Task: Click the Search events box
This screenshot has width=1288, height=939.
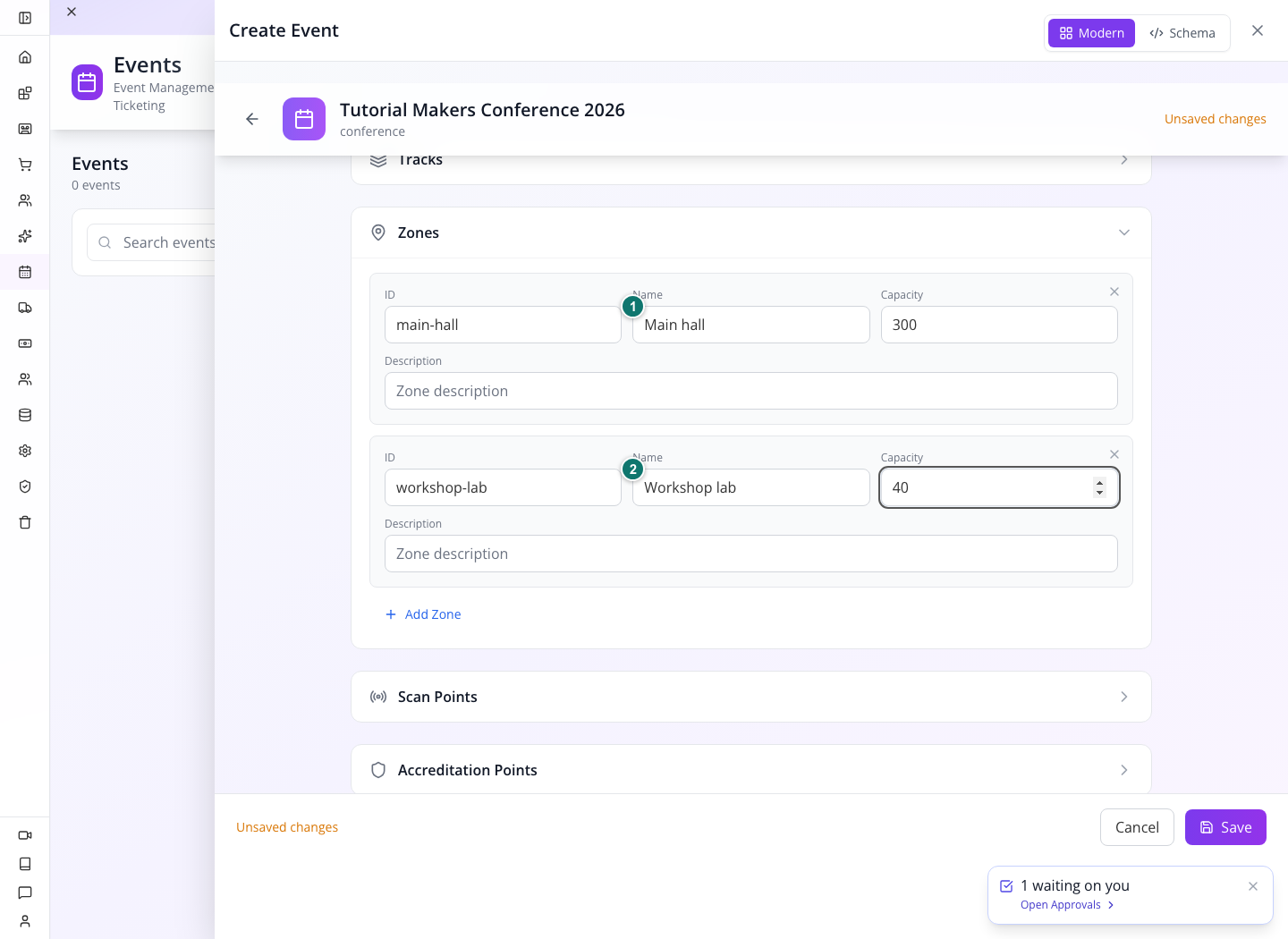Action: coord(151,242)
